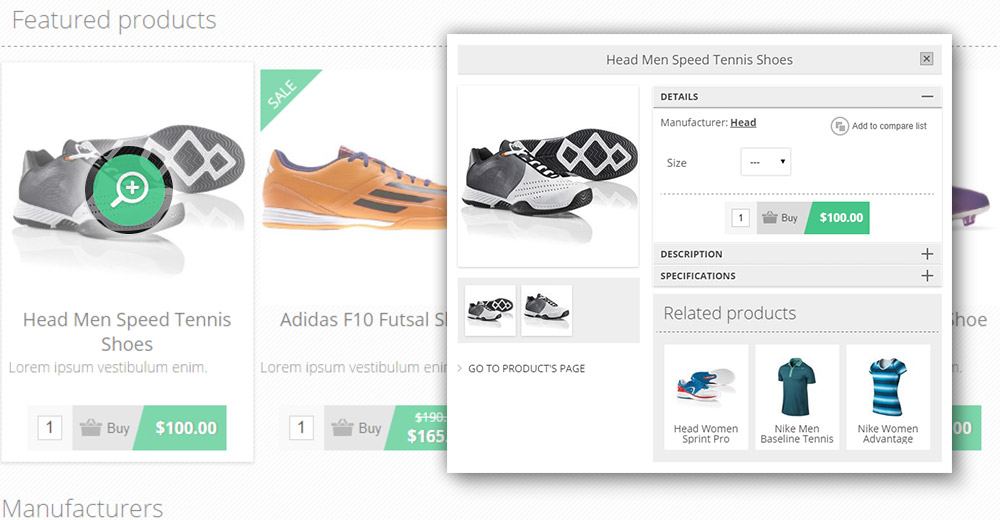Click the quantity field in the popup

coord(740,218)
